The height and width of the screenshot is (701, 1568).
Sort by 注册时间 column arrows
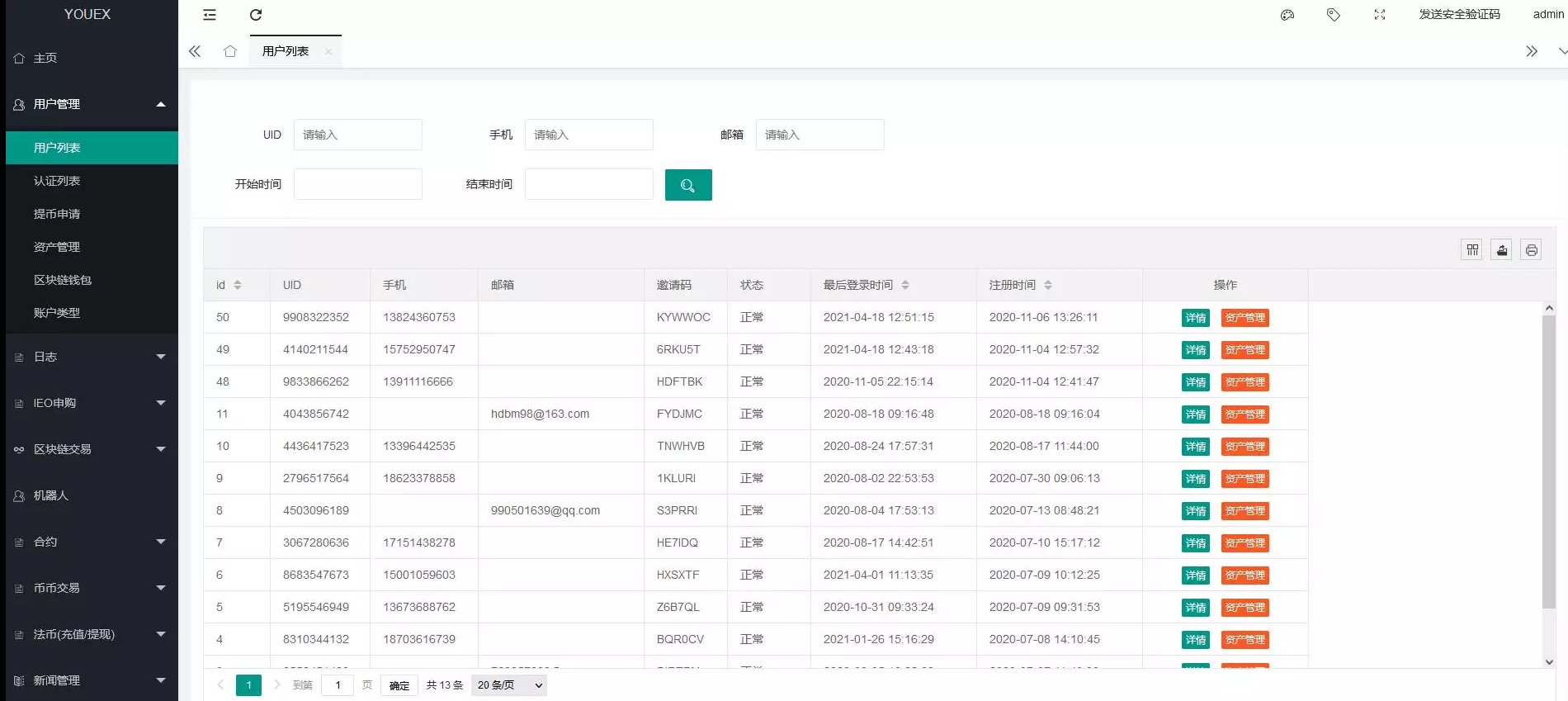(x=1048, y=285)
